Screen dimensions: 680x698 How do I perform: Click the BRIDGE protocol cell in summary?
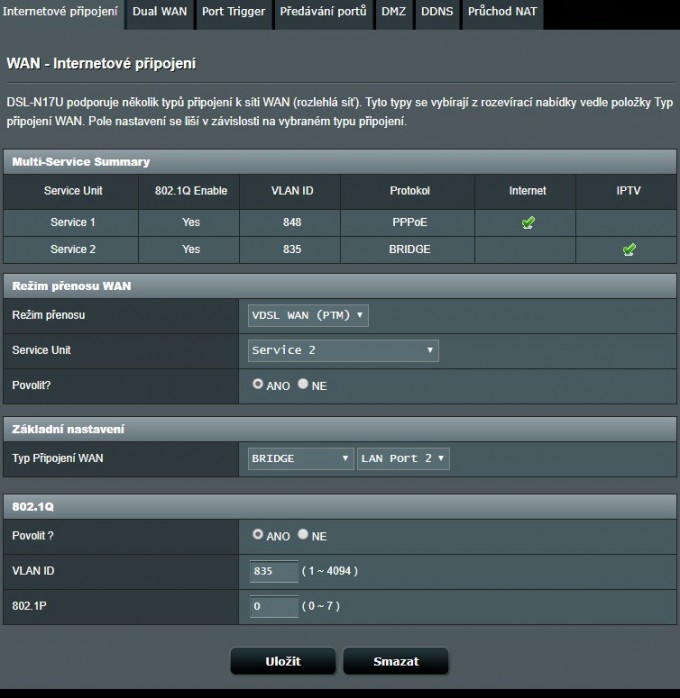[x=409, y=249]
